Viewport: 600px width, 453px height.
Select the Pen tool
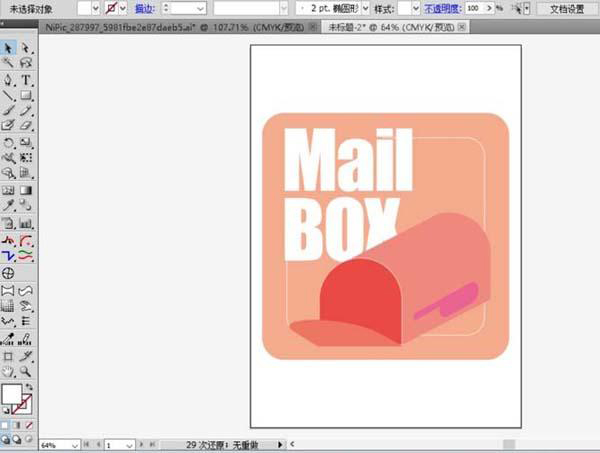click(x=8, y=80)
